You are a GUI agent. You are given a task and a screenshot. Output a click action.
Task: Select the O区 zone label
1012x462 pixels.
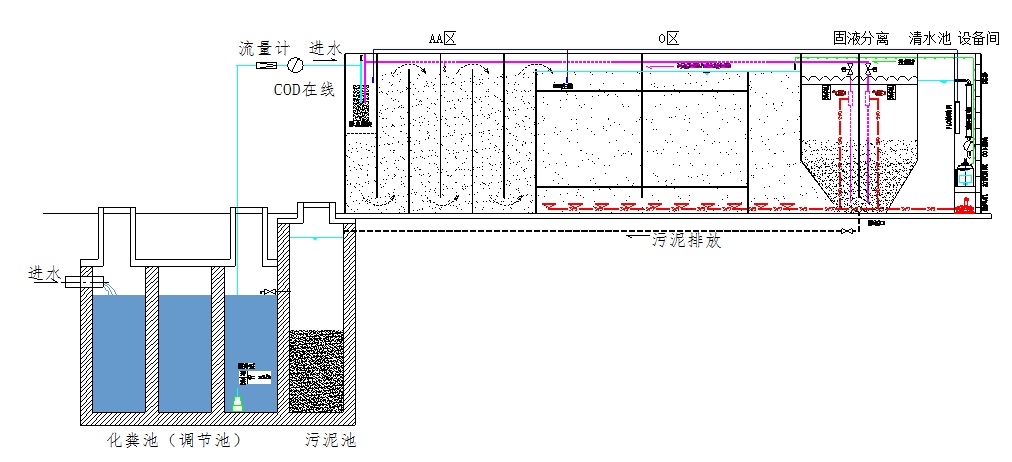click(668, 38)
